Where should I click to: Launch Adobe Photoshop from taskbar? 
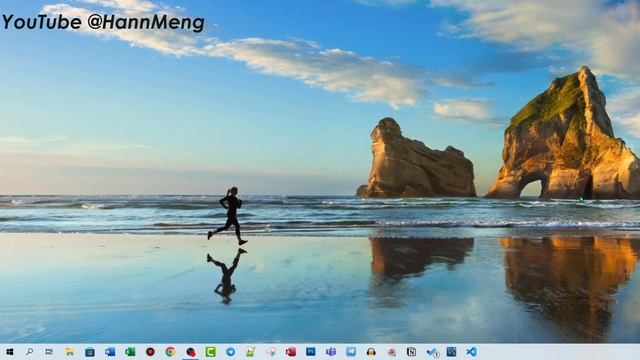point(311,352)
